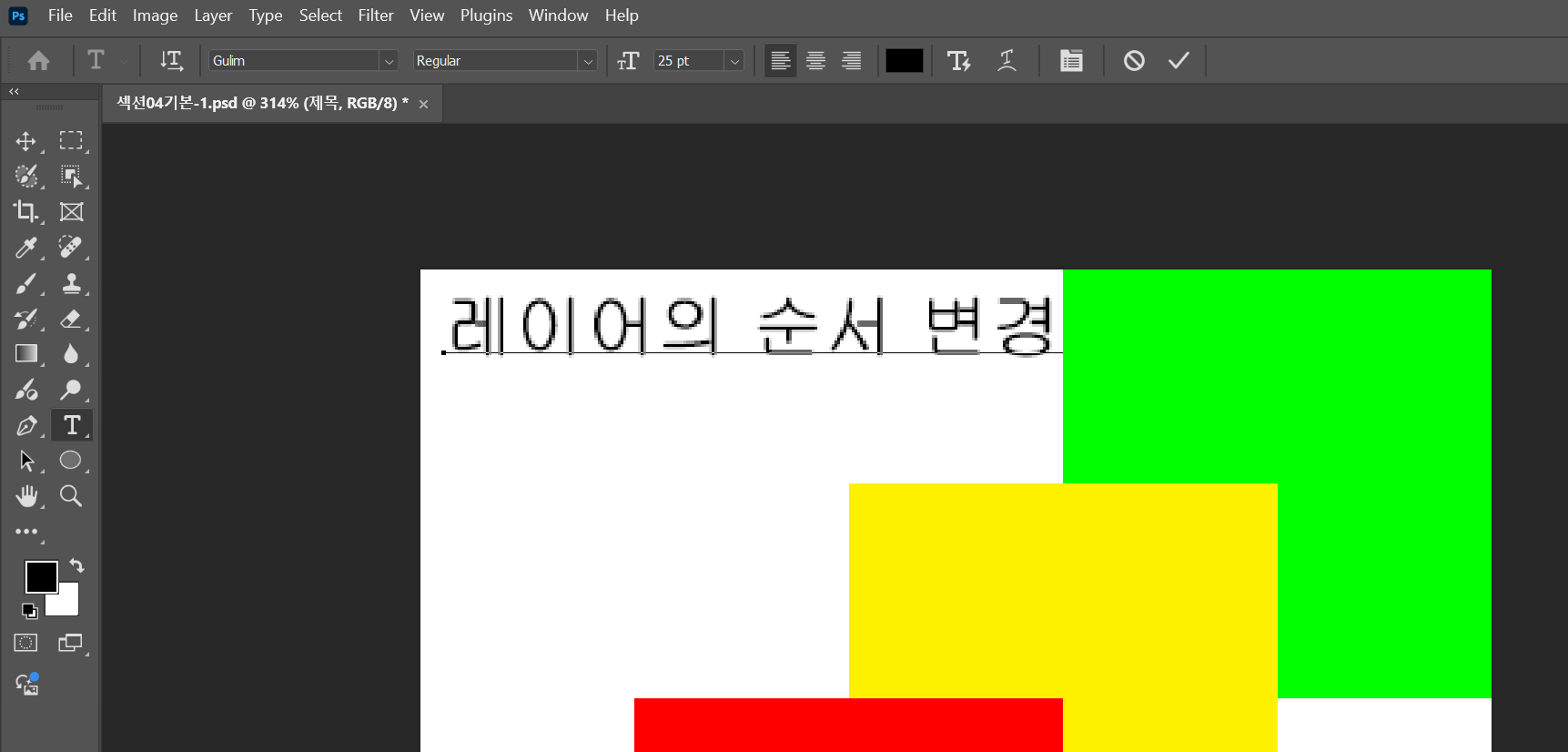Select the Zoom tool
1568x752 pixels.
tap(71, 496)
